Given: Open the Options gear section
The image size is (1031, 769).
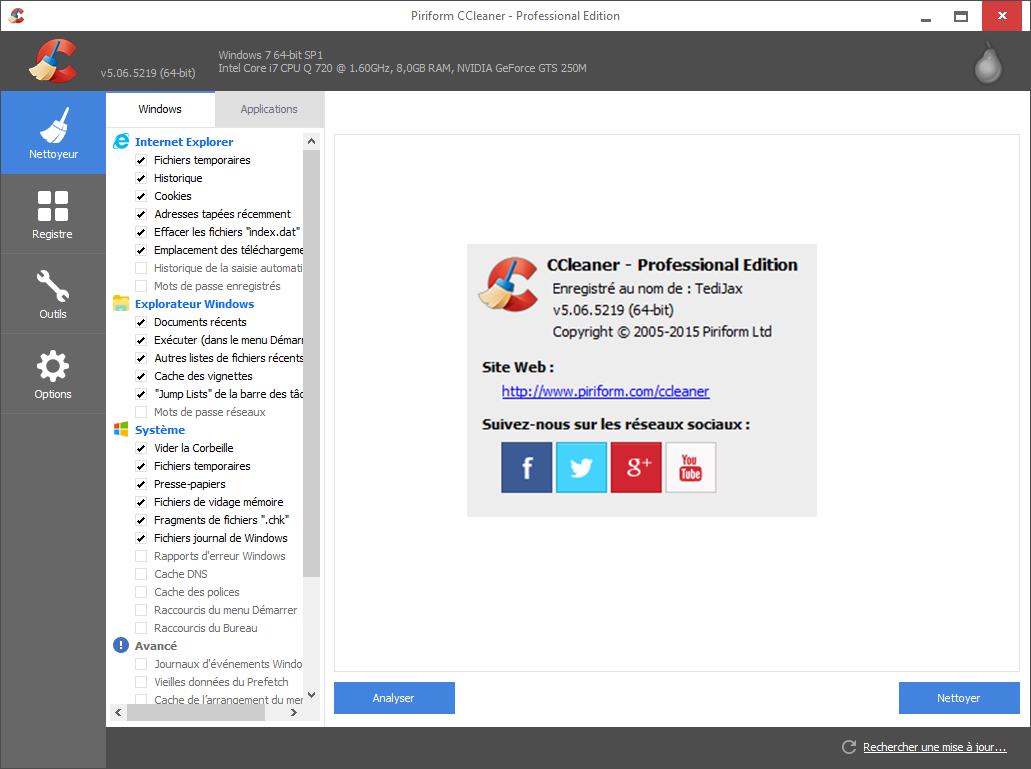Looking at the screenshot, I should (53, 374).
